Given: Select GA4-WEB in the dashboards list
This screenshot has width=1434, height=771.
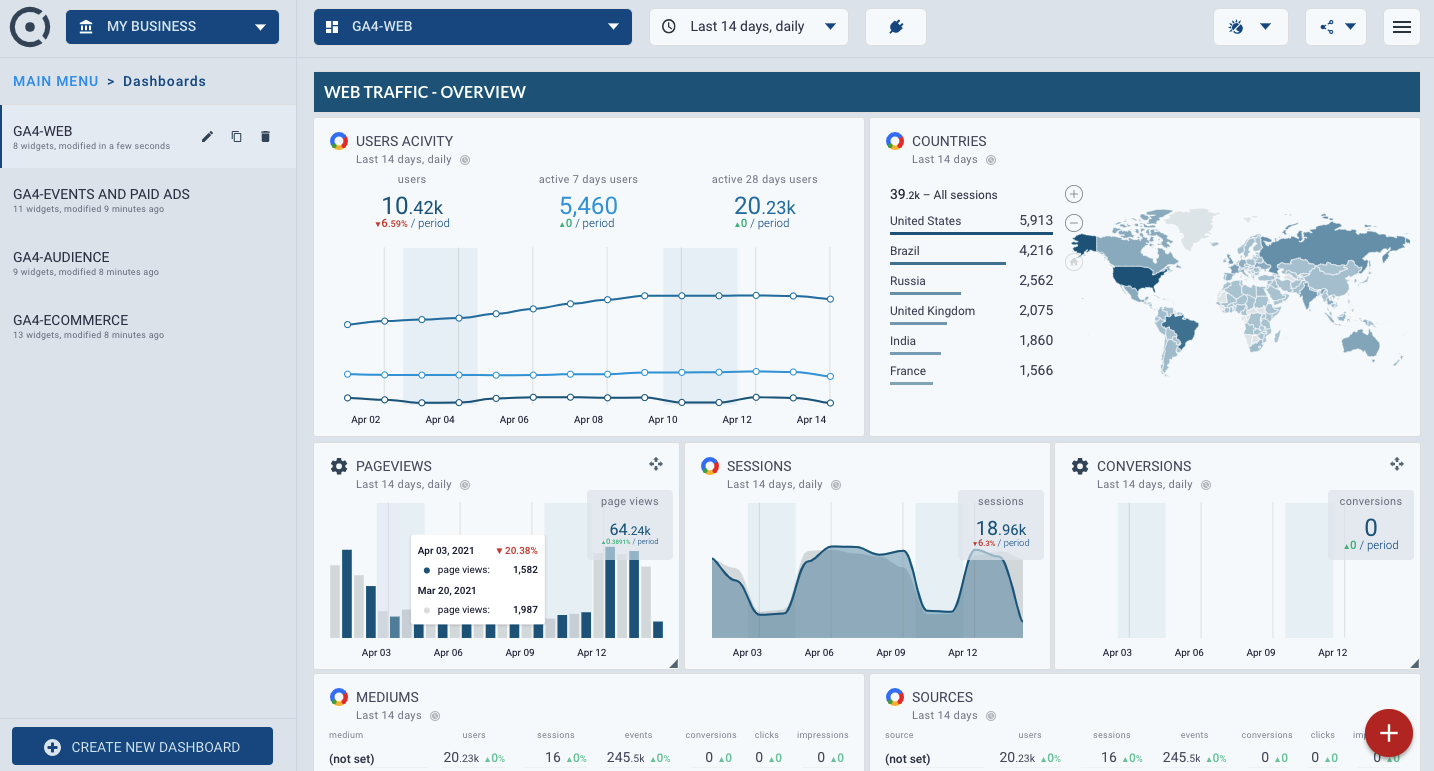Looking at the screenshot, I should click(x=148, y=138).
